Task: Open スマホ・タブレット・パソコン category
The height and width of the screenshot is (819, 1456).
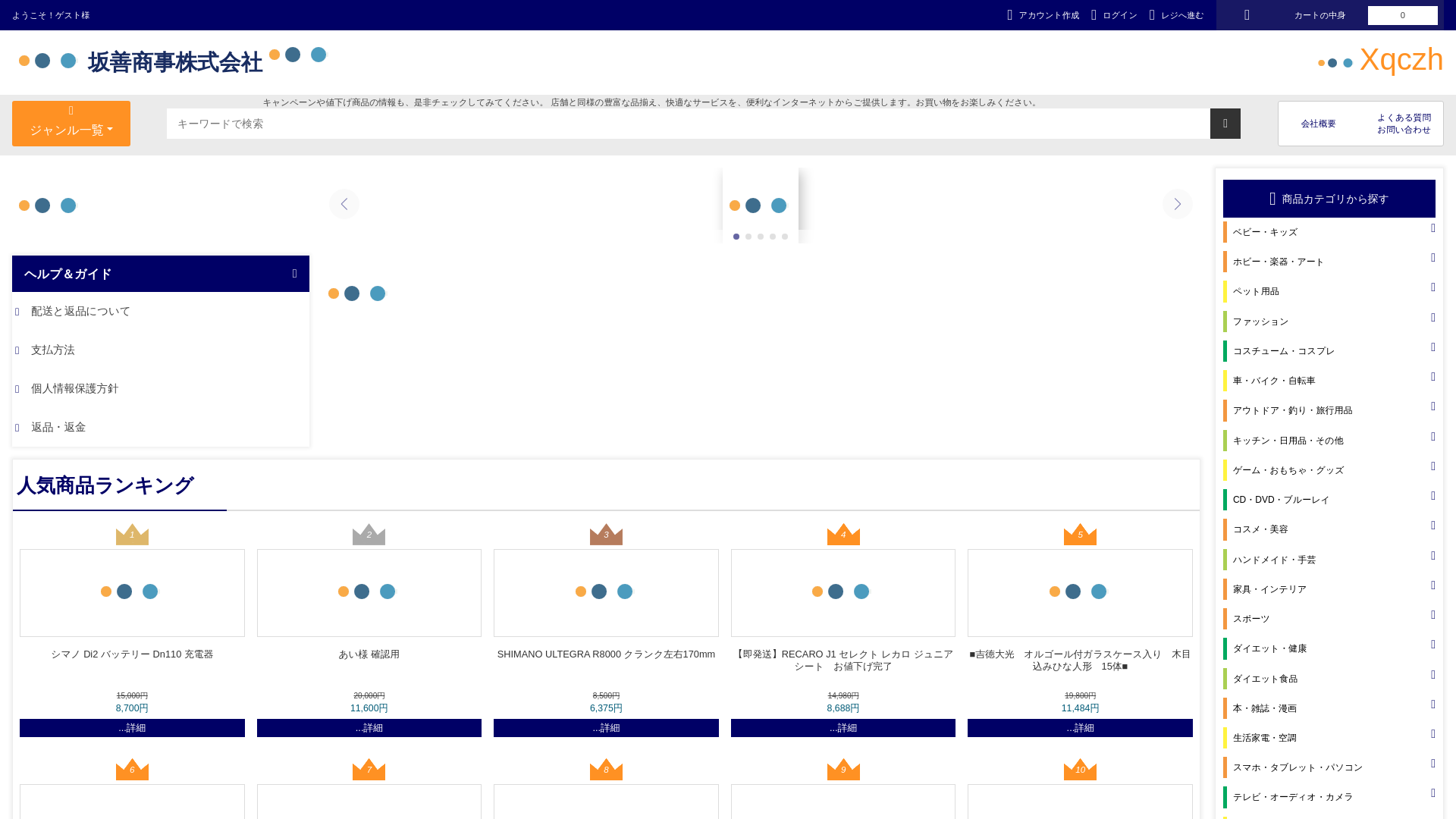Action: (1298, 767)
